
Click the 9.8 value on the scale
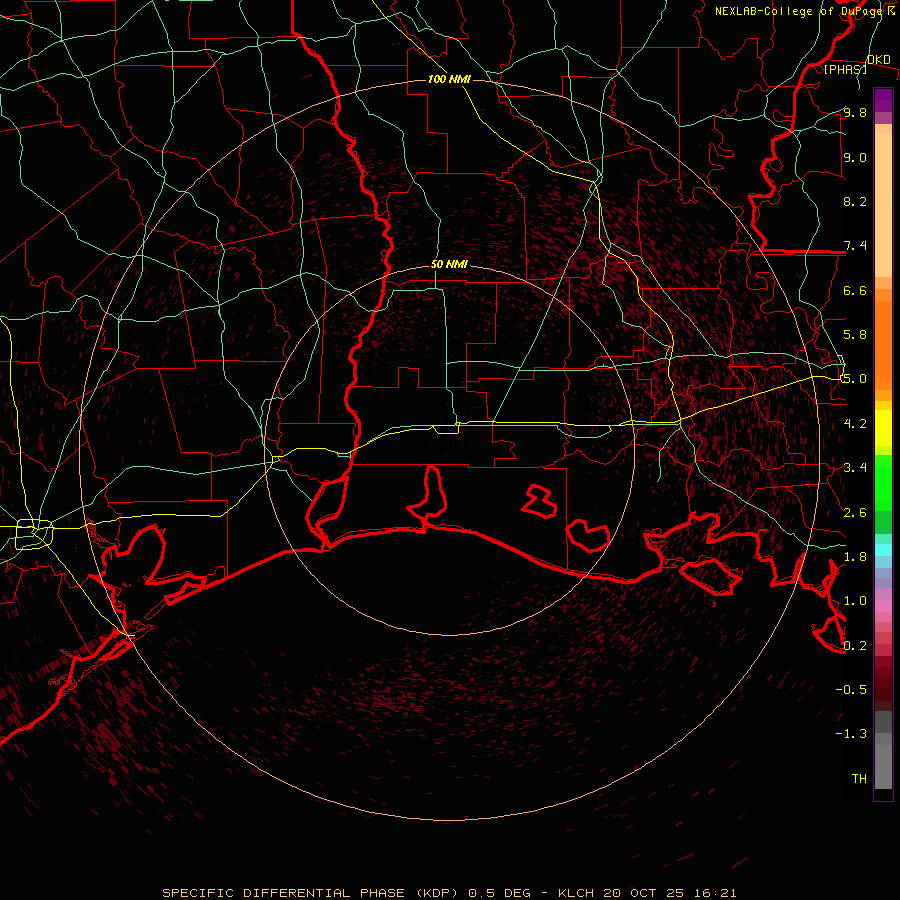[x=855, y=112]
